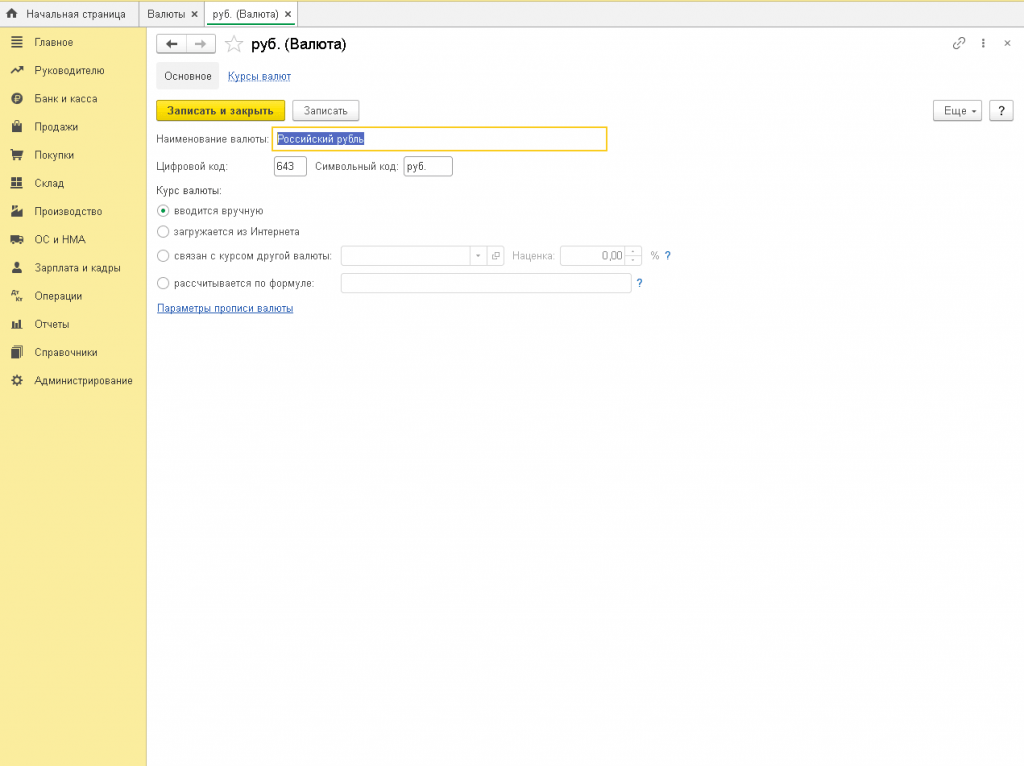Select 'связан с курсом другой валюты' option
The image size is (1024, 766).
coord(163,256)
